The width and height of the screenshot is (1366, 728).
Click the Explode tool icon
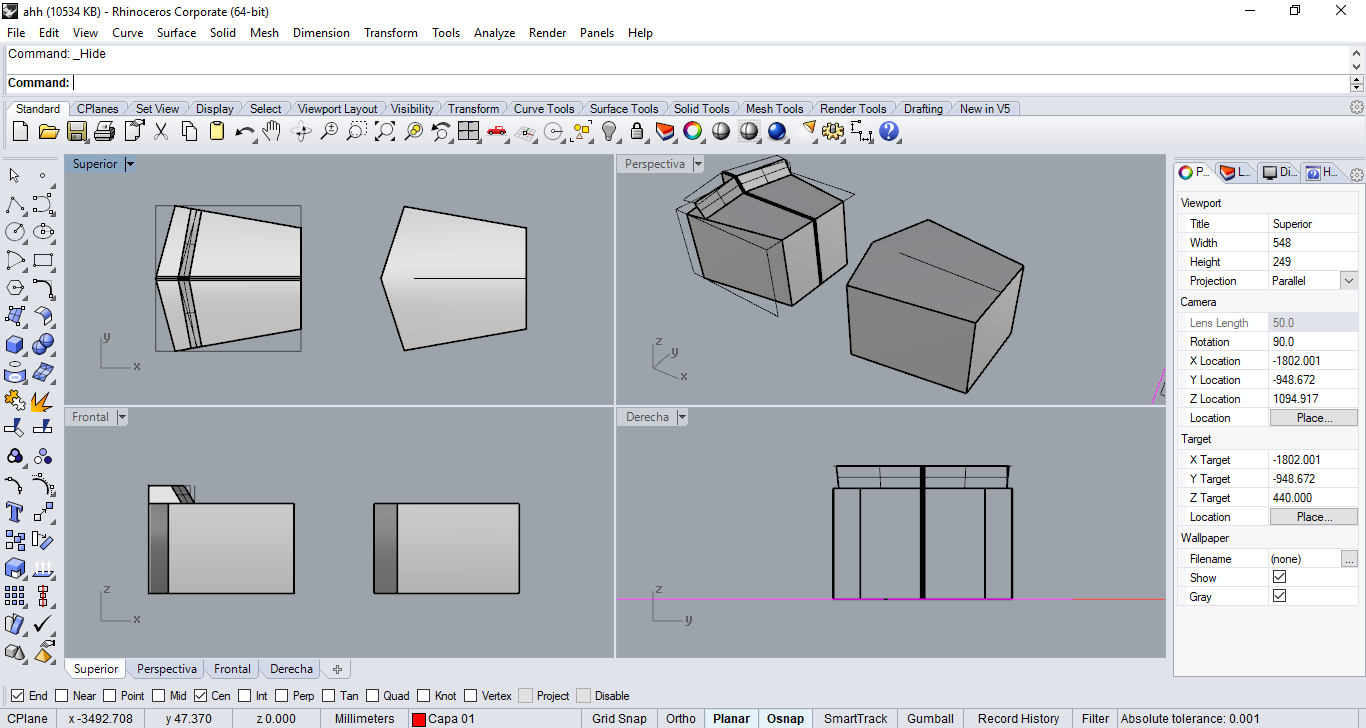(42, 401)
